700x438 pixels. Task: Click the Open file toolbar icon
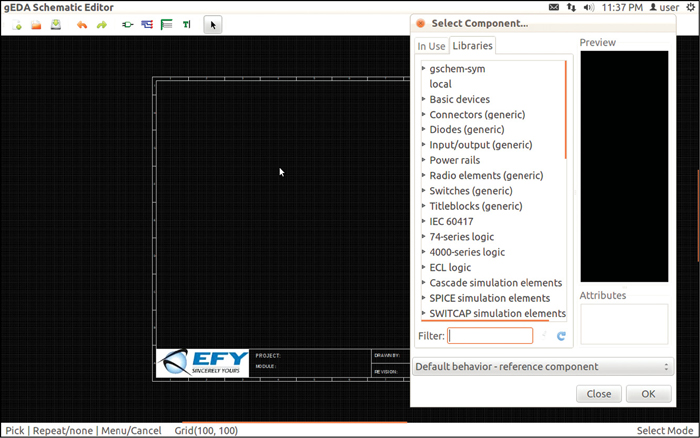pyautogui.click(x=36, y=25)
